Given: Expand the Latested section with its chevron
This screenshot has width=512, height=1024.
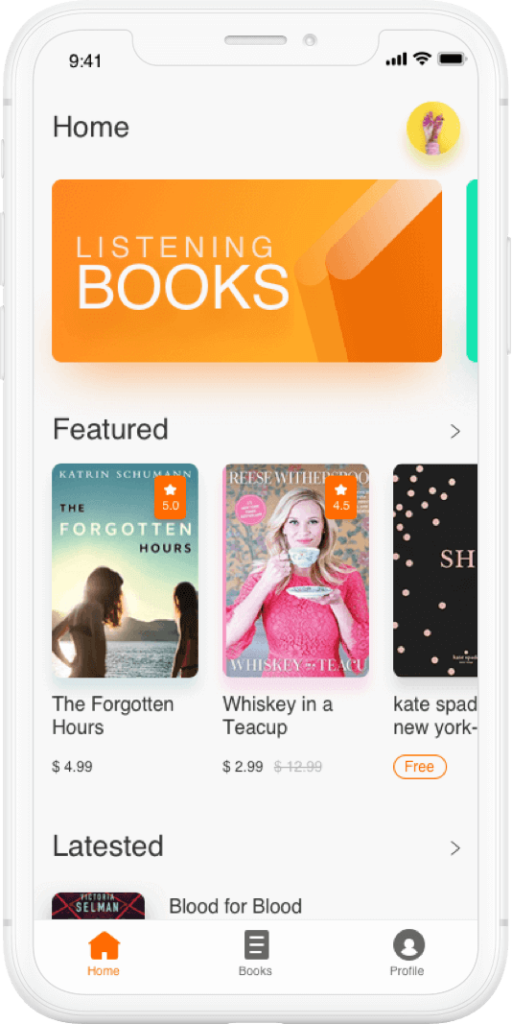Looking at the screenshot, I should pyautogui.click(x=455, y=848).
